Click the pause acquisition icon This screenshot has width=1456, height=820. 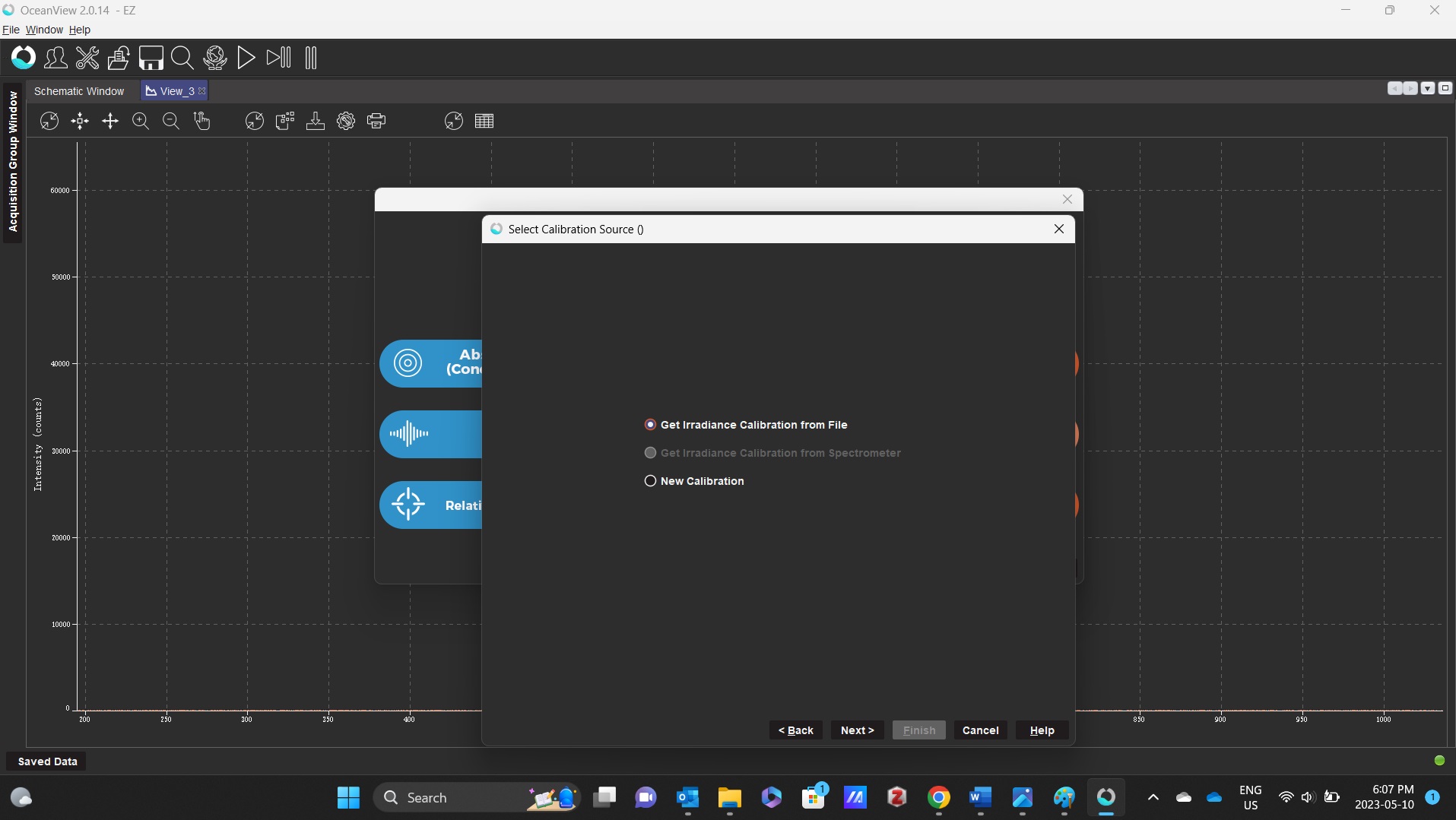pyautogui.click(x=310, y=58)
